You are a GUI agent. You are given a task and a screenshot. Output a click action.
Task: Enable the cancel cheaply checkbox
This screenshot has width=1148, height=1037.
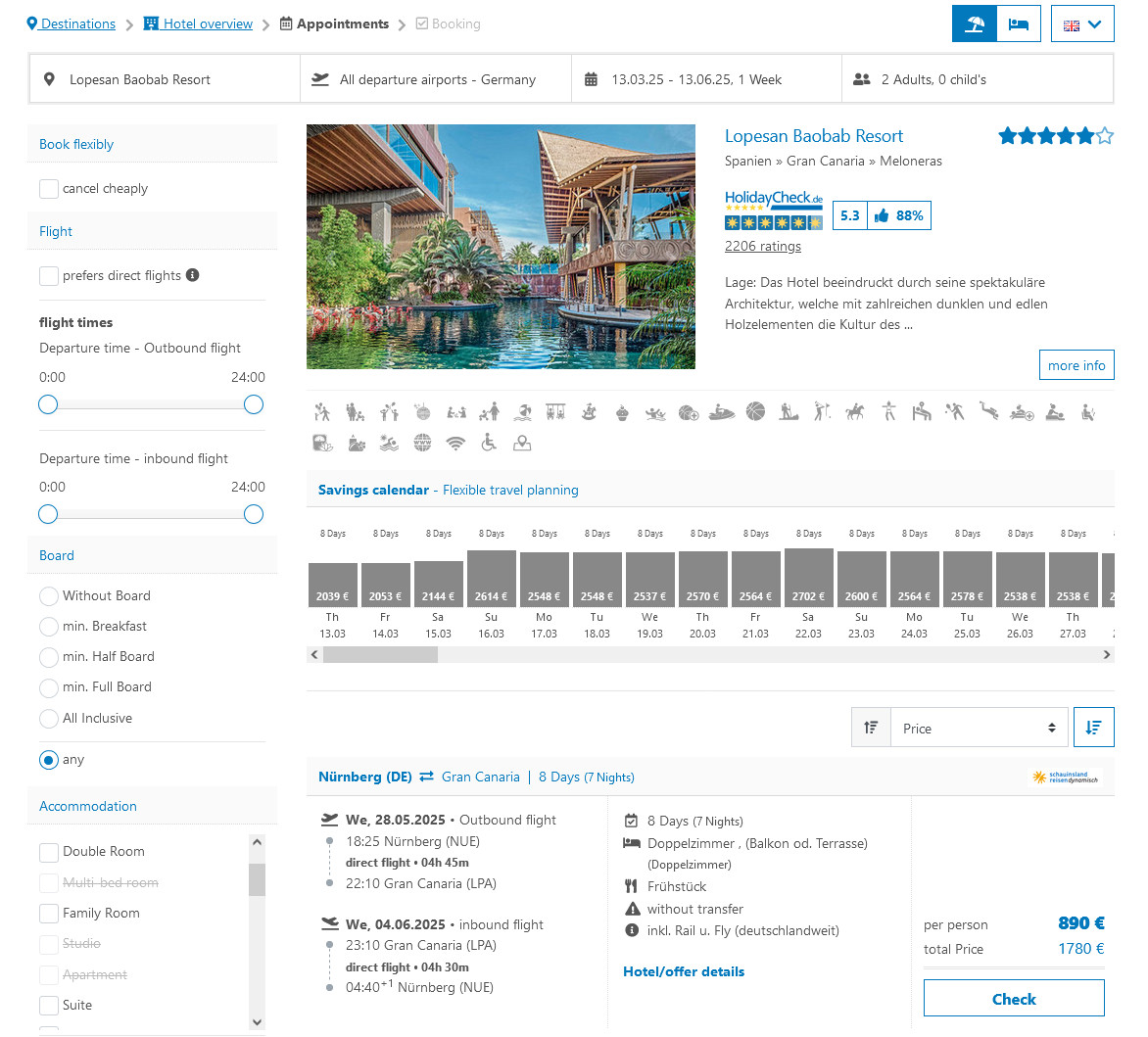(49, 189)
